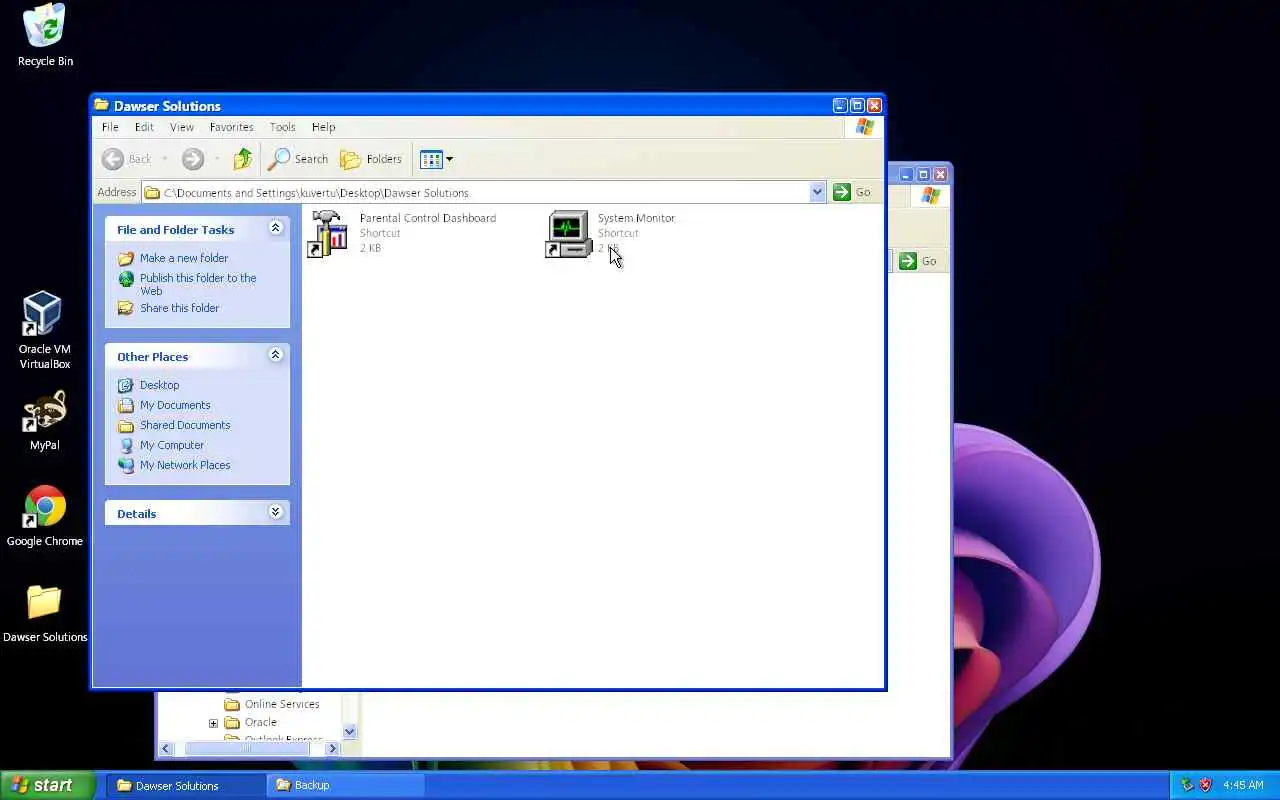1280x800 pixels.
Task: Open My Documents from Other Places
Action: pyautogui.click(x=175, y=405)
